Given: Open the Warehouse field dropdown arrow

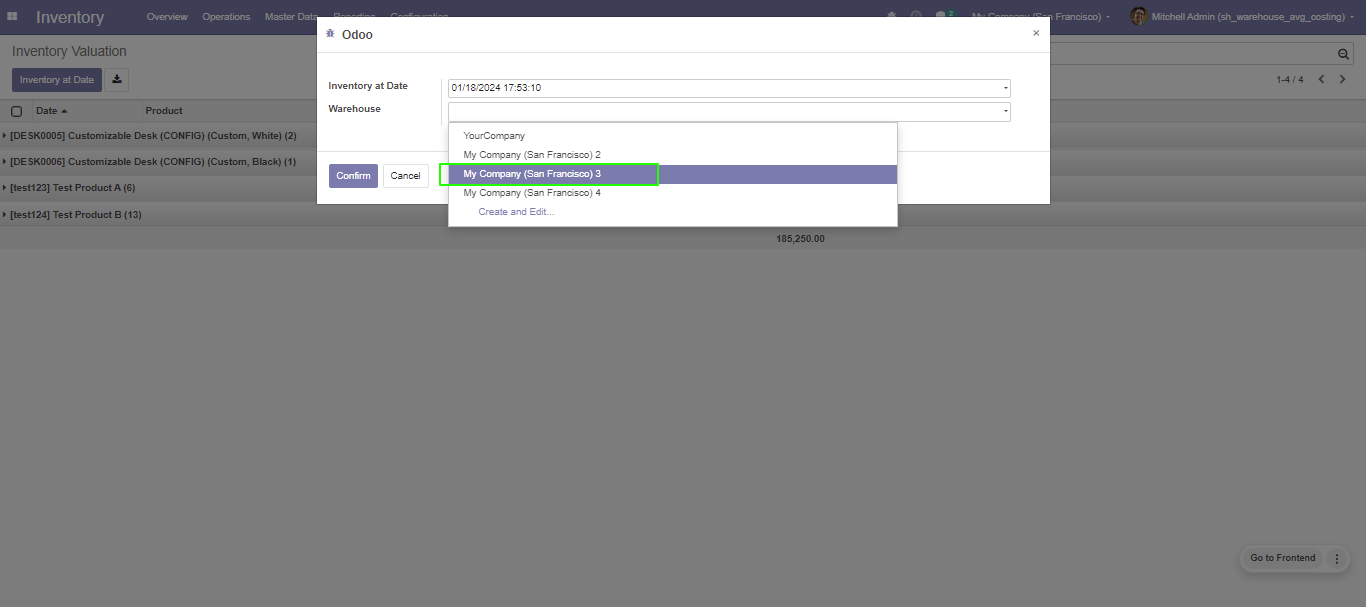Looking at the screenshot, I should click(1005, 111).
